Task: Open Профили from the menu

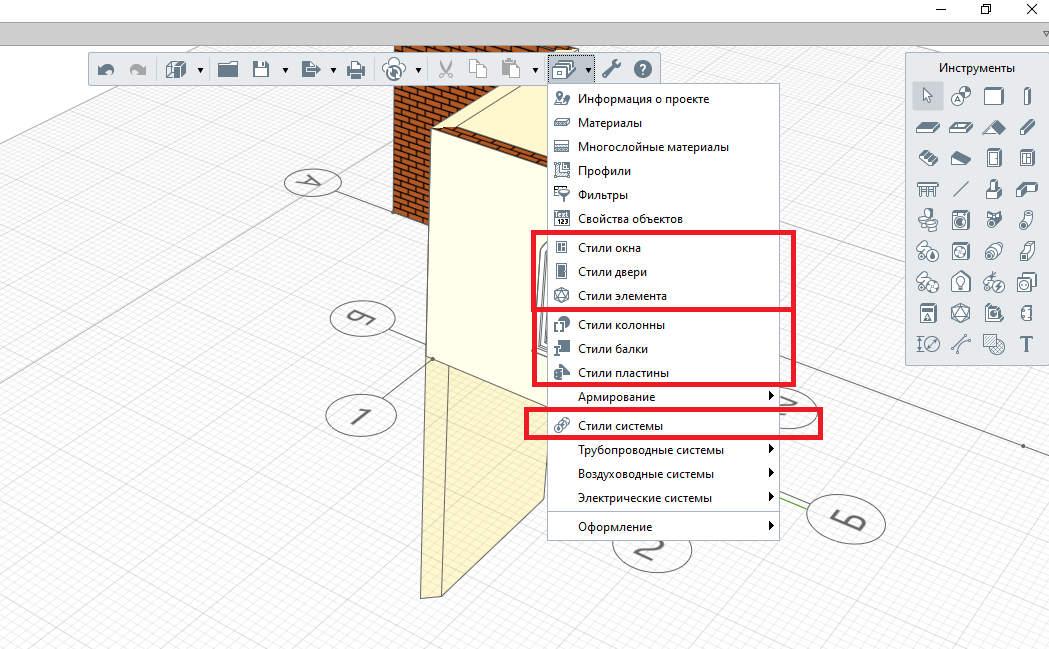Action: tap(664, 171)
